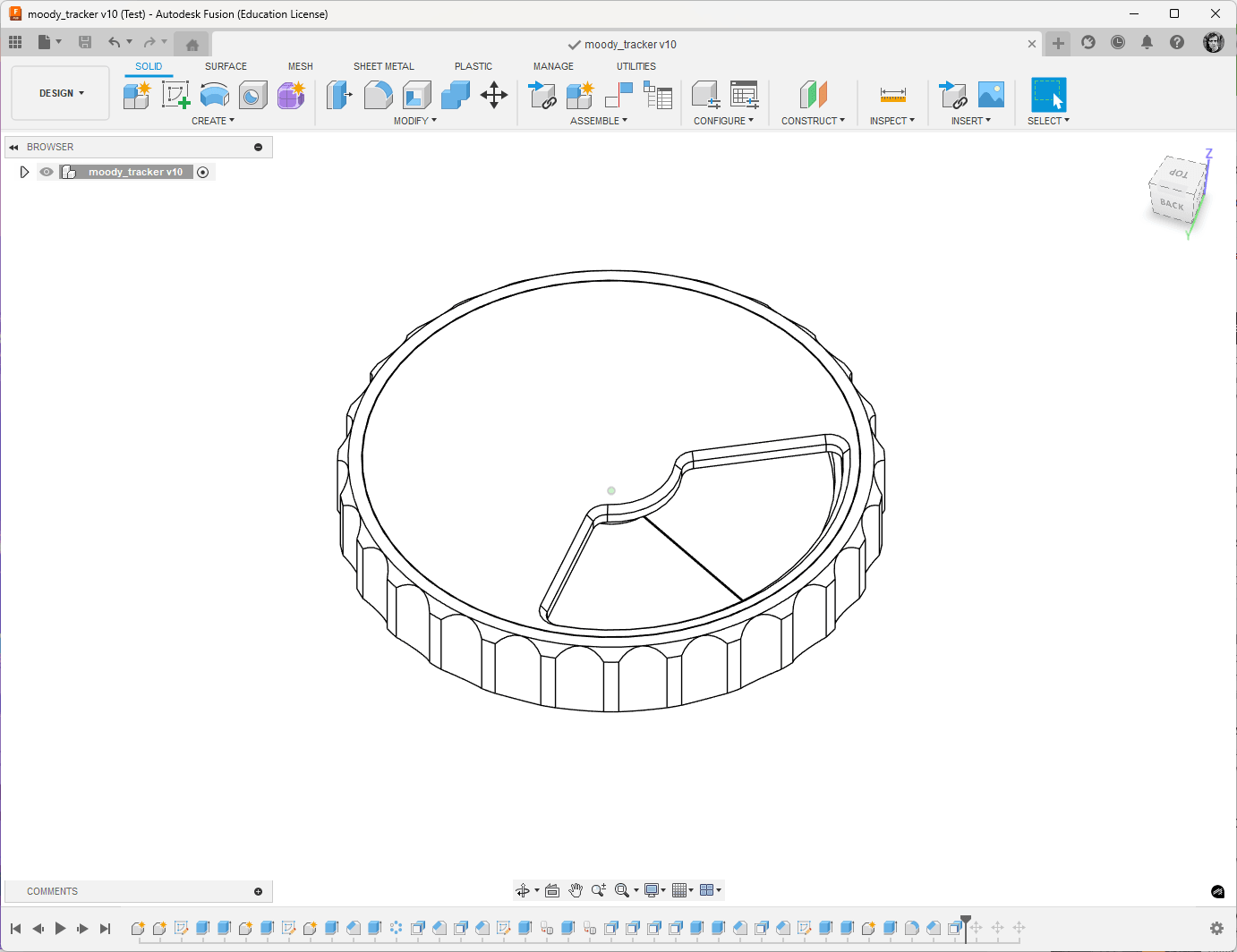1237x952 pixels.
Task: Switch to the SHEET METAL tab
Action: coord(384,66)
